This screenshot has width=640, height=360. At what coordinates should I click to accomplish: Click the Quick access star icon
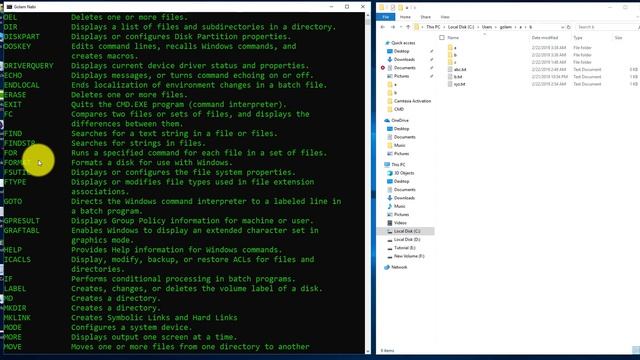pos(387,43)
